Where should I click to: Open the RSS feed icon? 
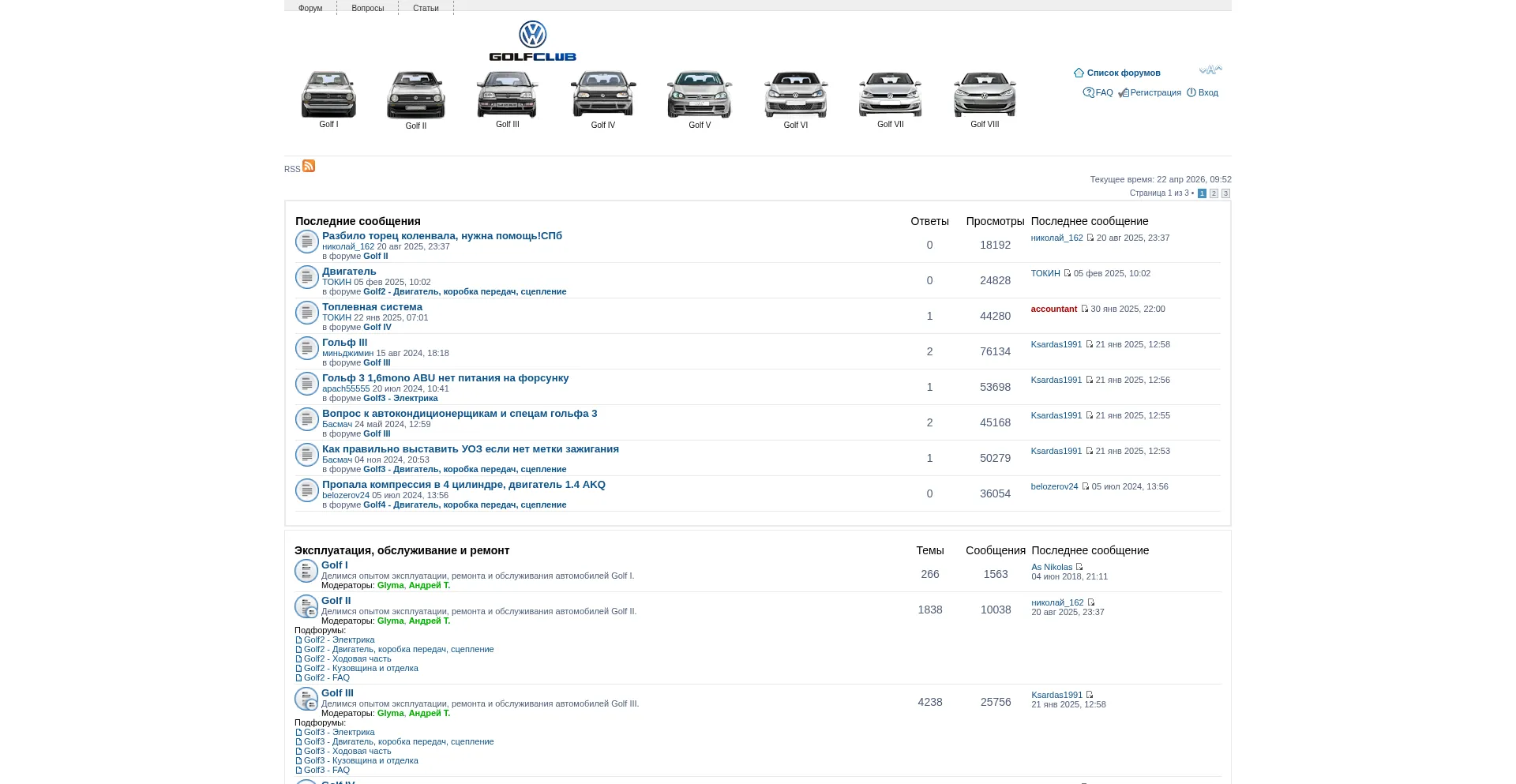coord(309,166)
